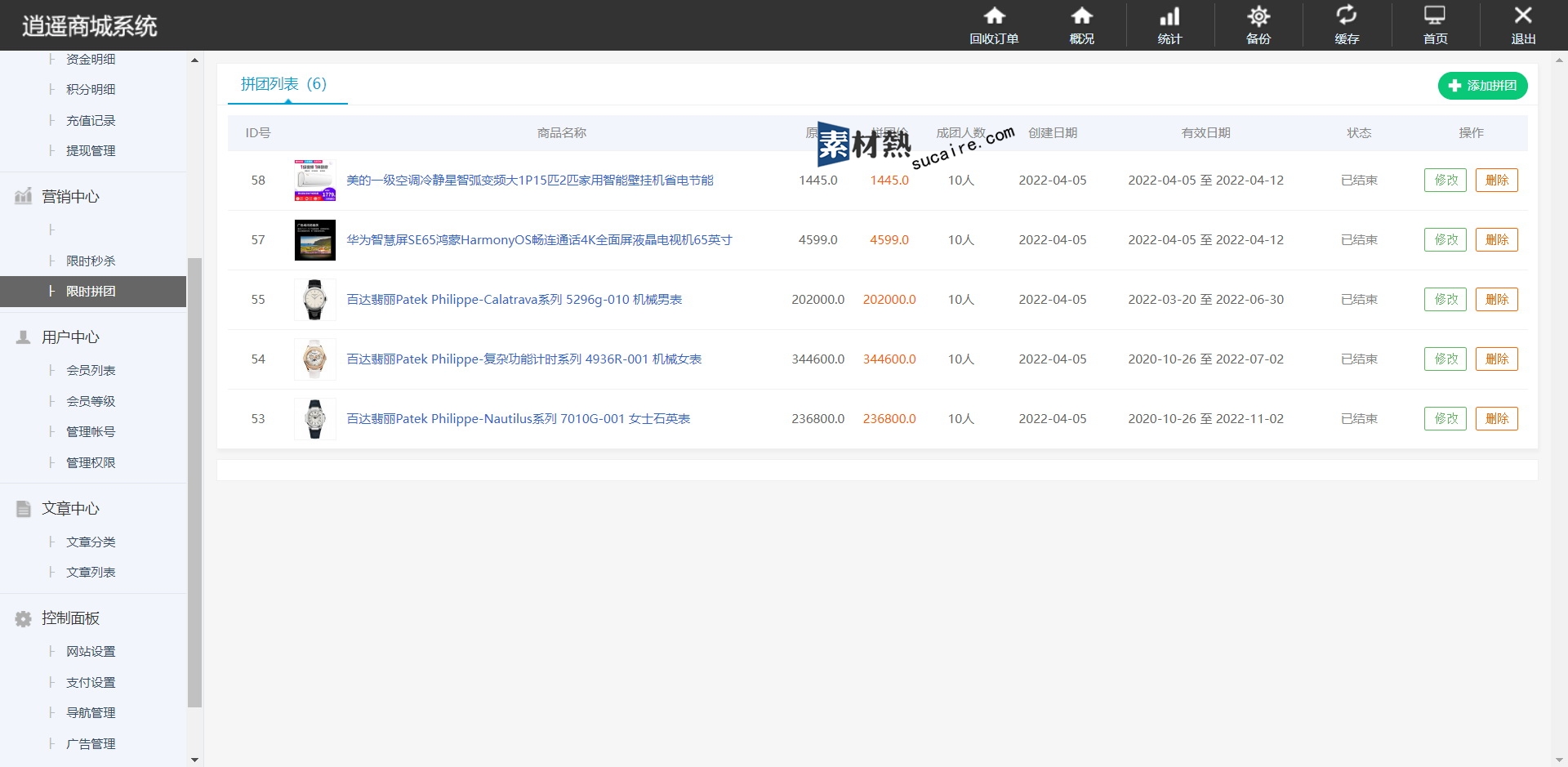Image resolution: width=1568 pixels, height=767 pixels.
Task: Click the 逍遥商城系统 site title
Action: point(90,26)
